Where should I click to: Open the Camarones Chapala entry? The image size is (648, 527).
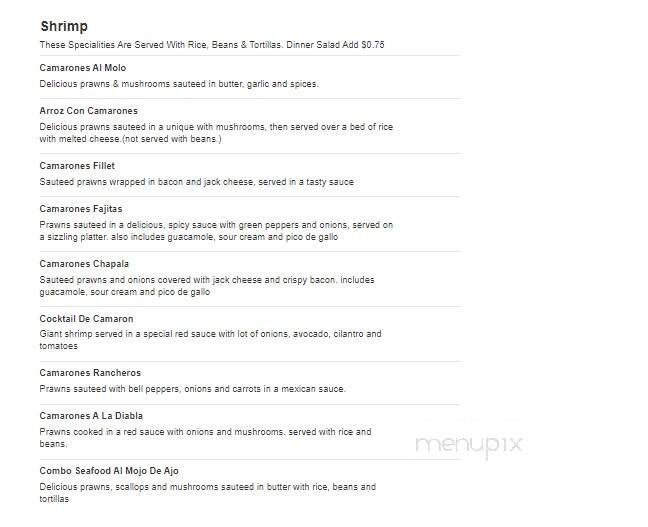point(84,264)
